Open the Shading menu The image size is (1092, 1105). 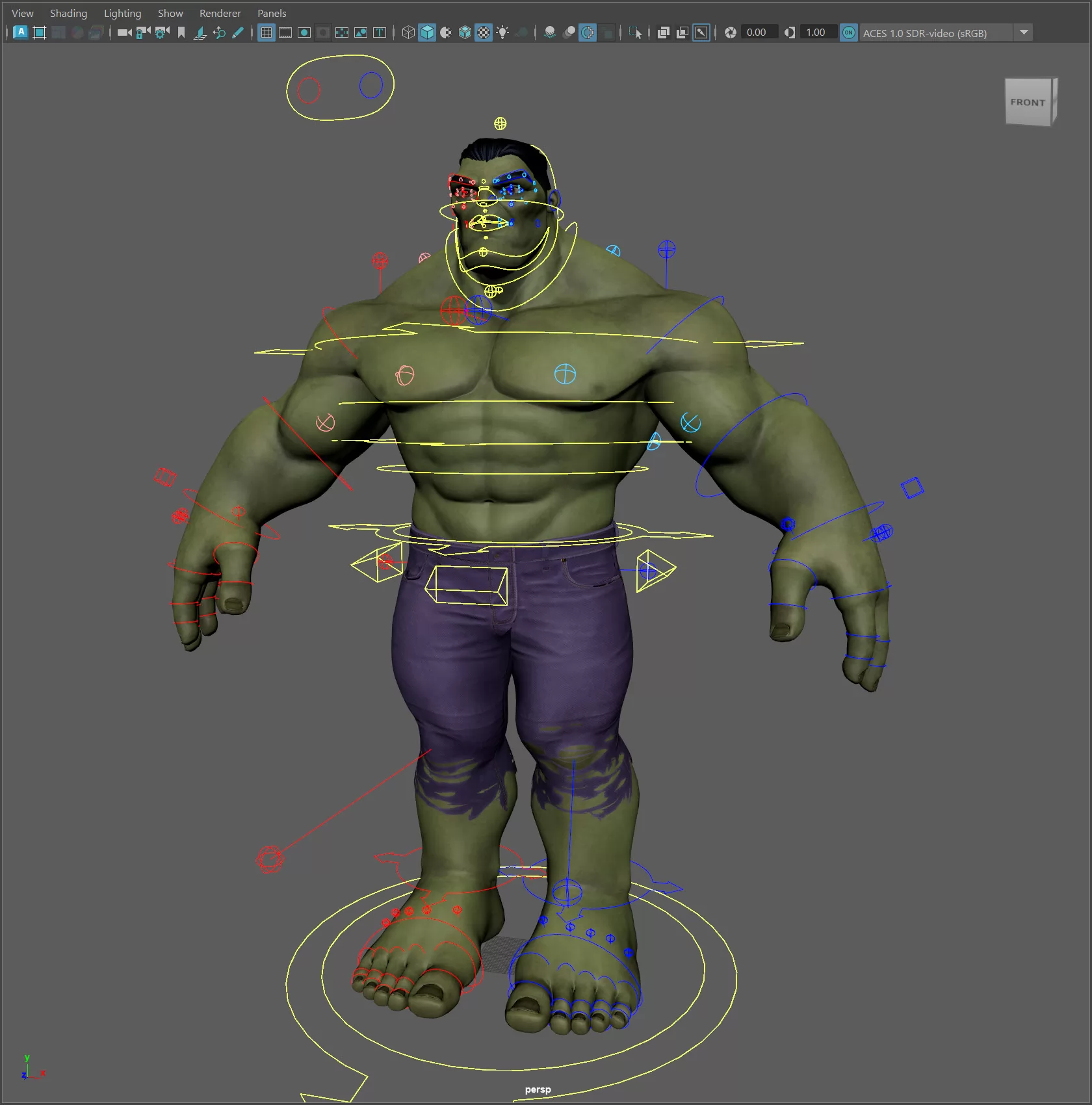pyautogui.click(x=68, y=13)
